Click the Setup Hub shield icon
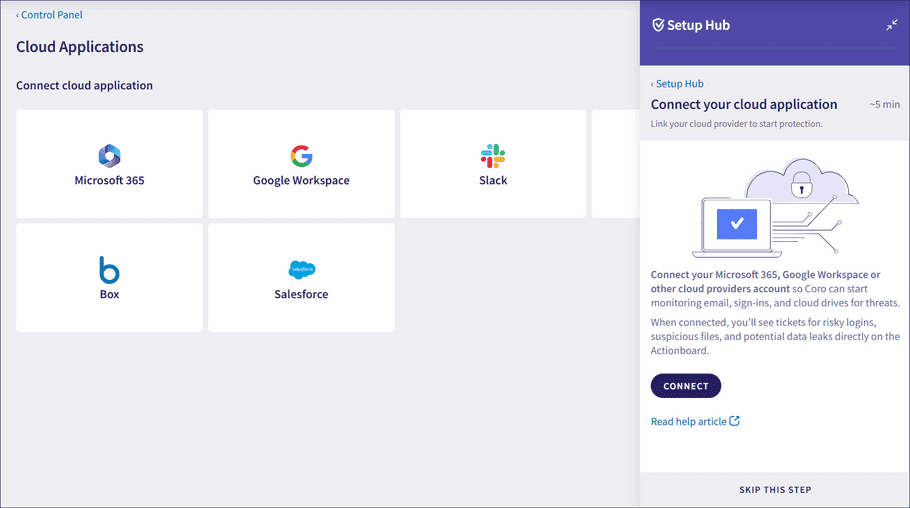Screen dimensions: 910x508 (658, 25)
